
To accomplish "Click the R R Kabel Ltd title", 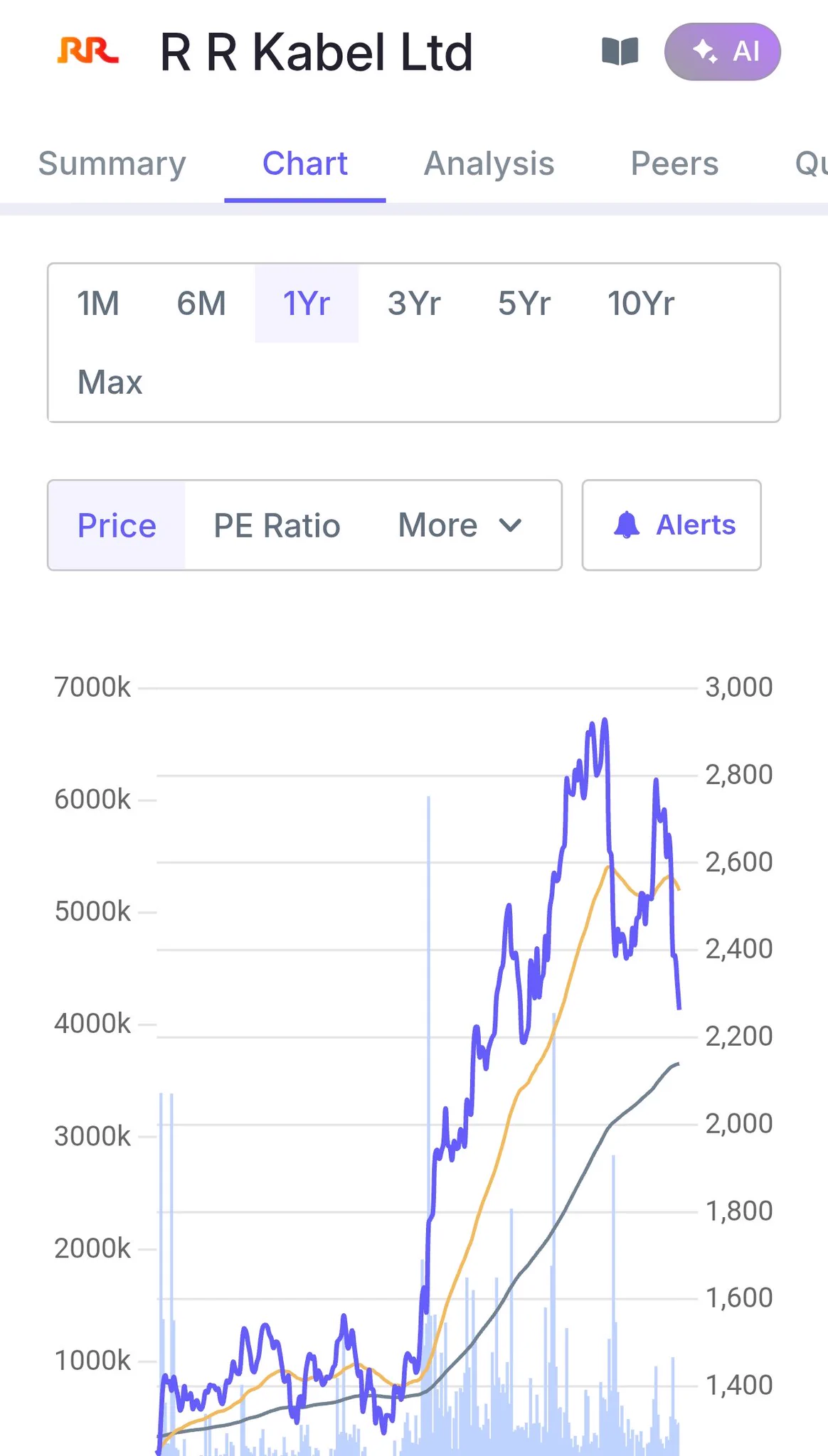I will coord(317,53).
